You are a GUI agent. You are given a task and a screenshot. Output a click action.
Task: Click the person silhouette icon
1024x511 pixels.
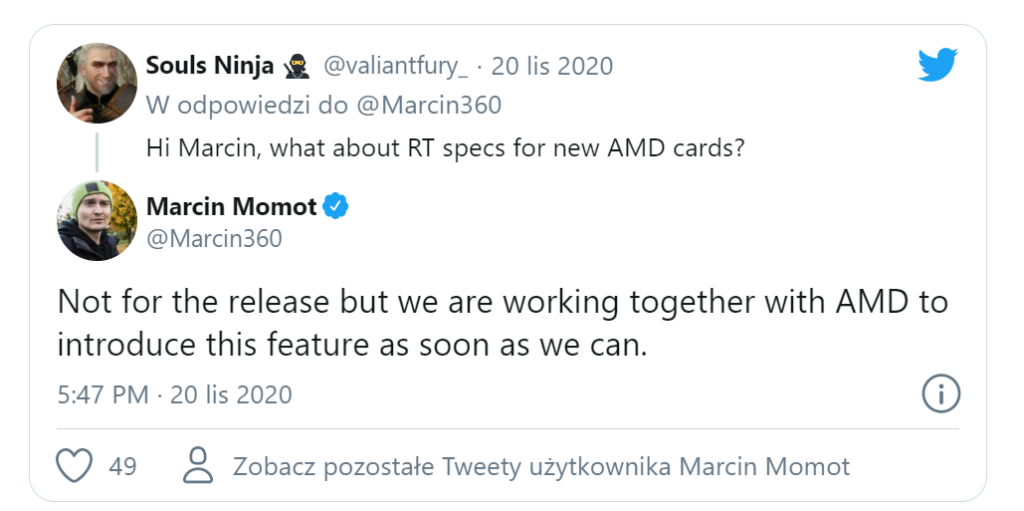199,465
